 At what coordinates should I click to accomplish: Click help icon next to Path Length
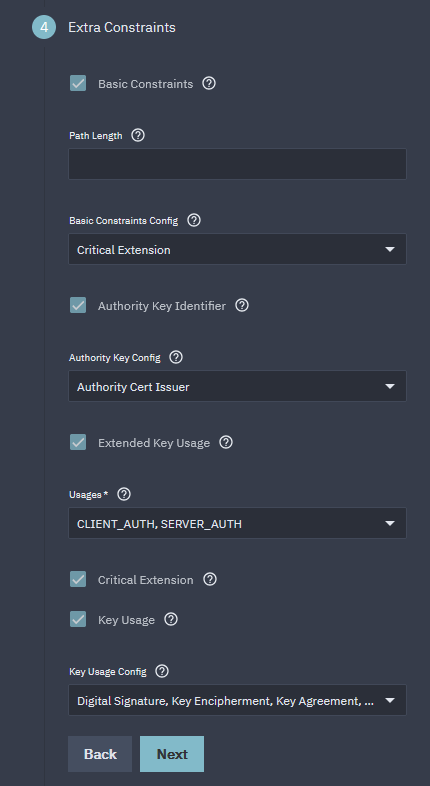[x=138, y=135]
